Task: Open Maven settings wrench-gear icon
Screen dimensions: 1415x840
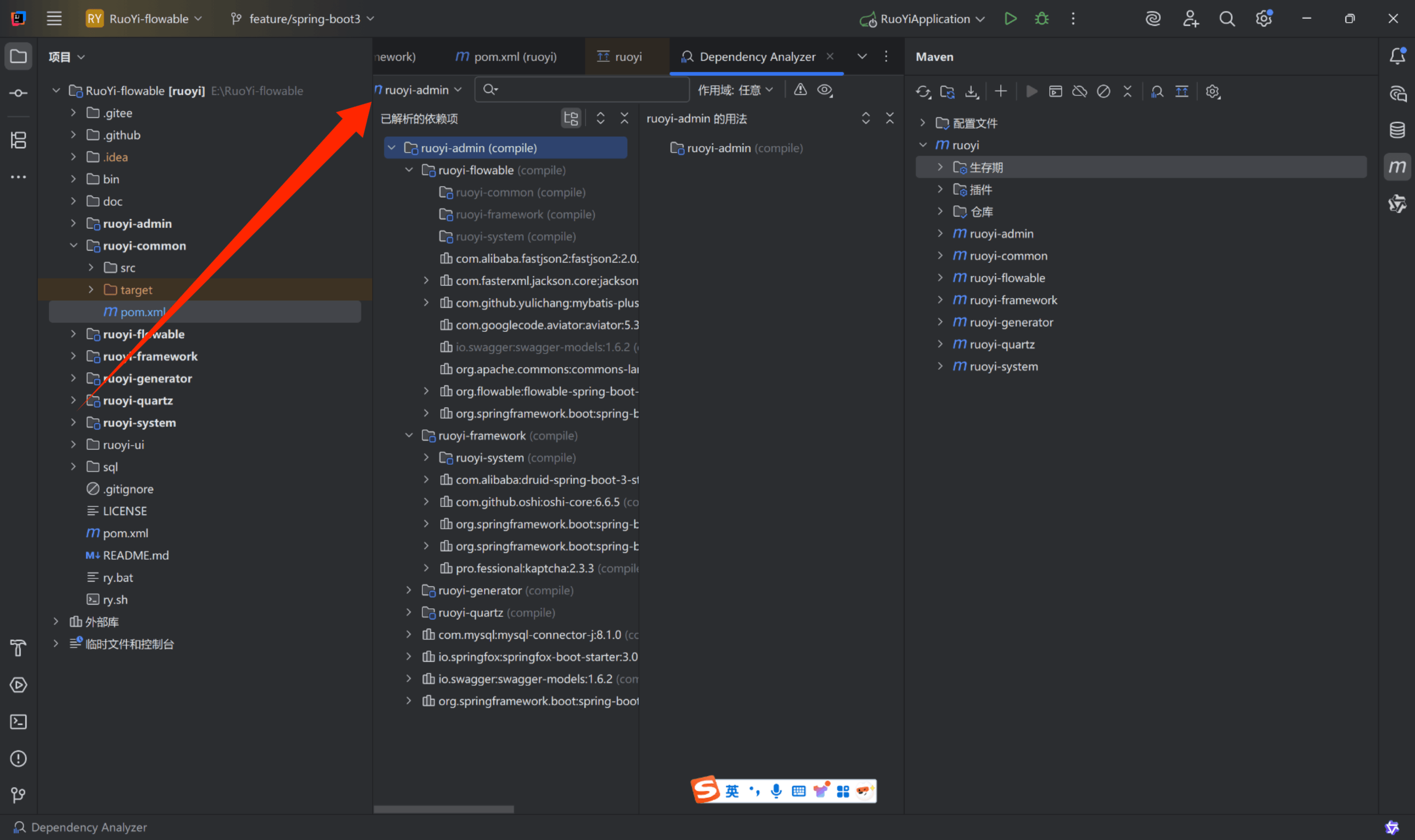Action: [1212, 92]
